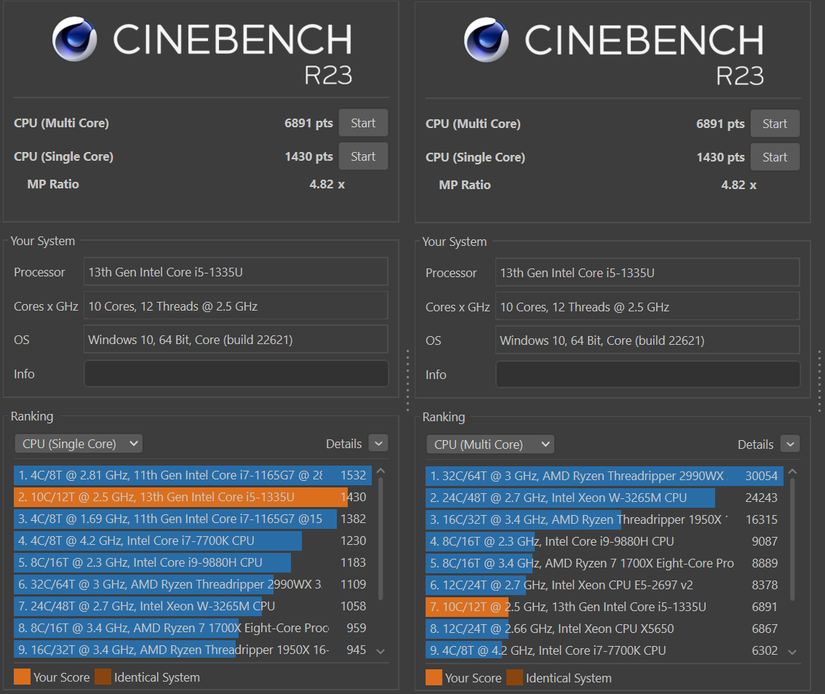Viewport: 825px width, 694px height.
Task: Click the Cinebench sphere logo in right panel
Action: click(487, 40)
